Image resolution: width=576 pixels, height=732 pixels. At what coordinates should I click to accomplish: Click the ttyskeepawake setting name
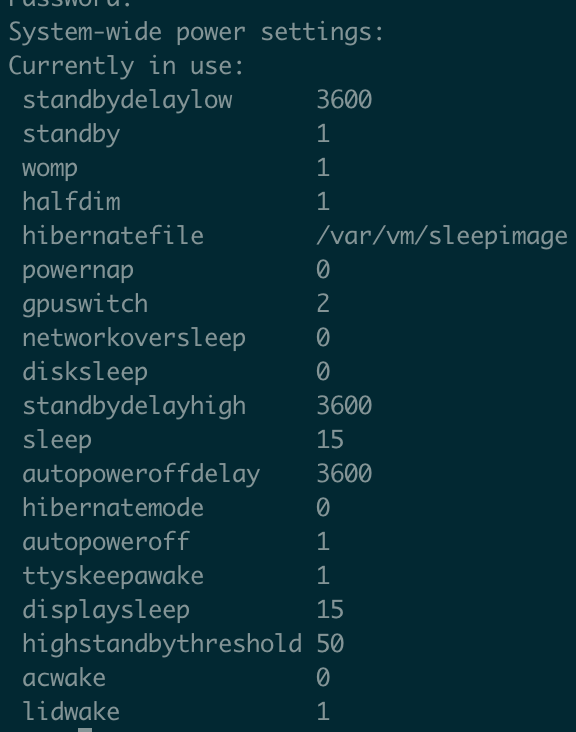tap(113, 577)
